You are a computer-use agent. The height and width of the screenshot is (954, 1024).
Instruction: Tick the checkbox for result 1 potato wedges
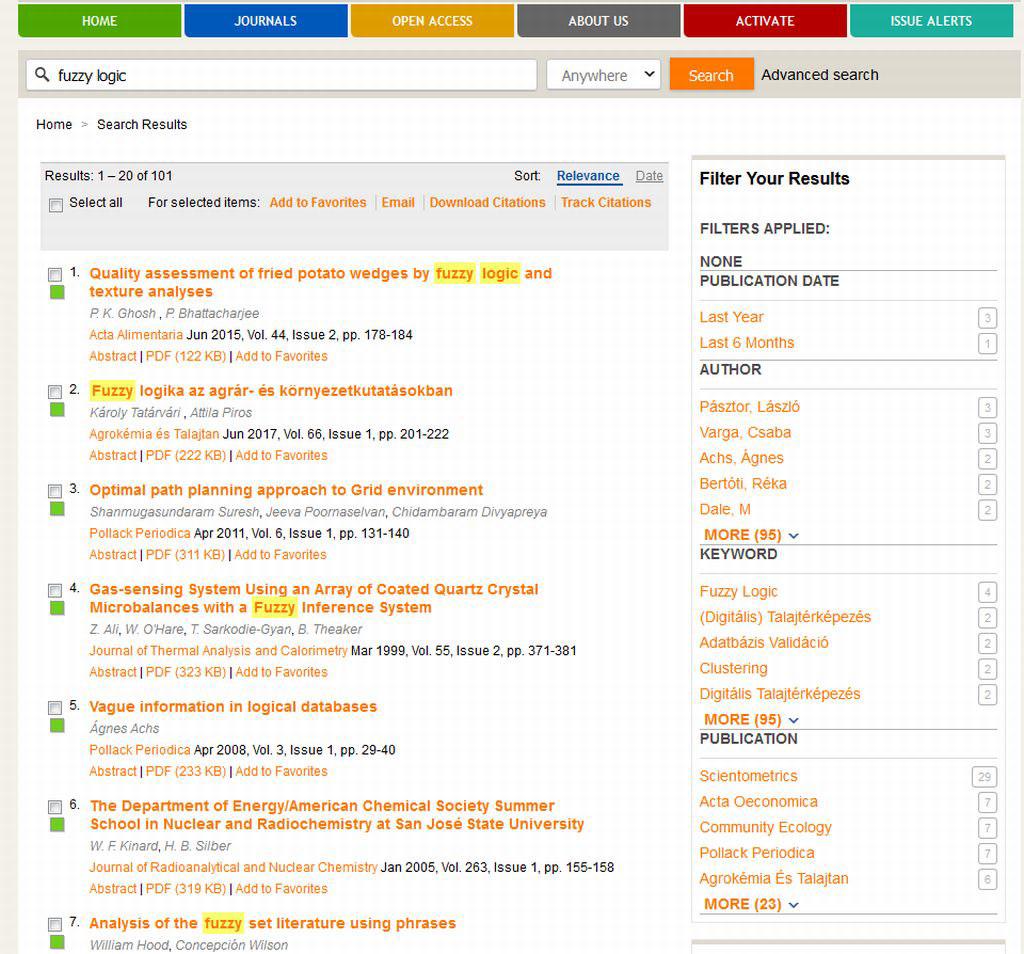(56, 275)
